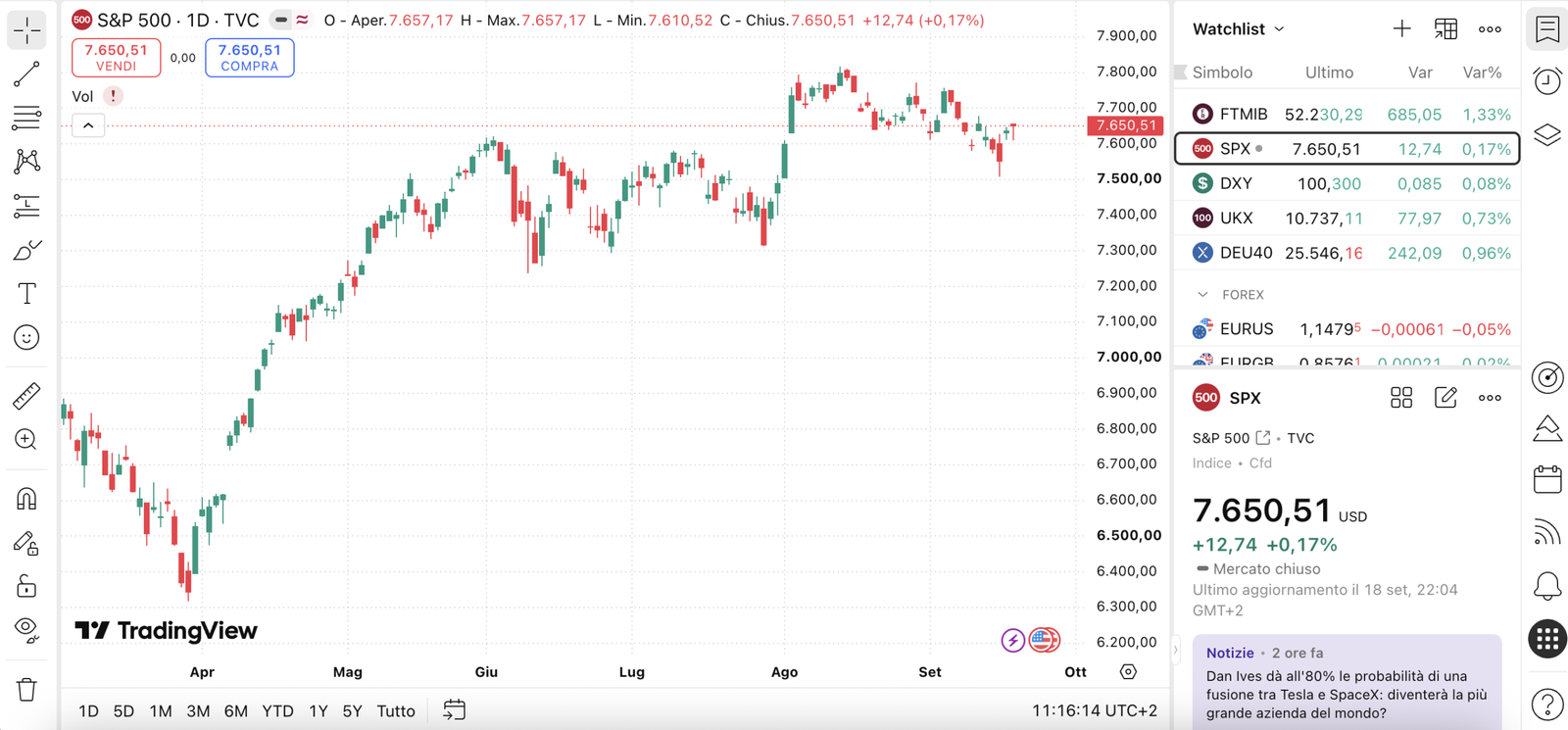The width and height of the screenshot is (1568, 730).
Task: Add a symbol to the watchlist
Action: pos(1402,29)
